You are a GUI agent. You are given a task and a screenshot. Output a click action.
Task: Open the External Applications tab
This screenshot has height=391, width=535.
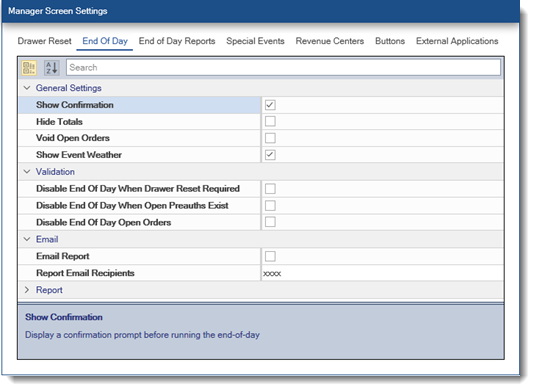click(457, 41)
